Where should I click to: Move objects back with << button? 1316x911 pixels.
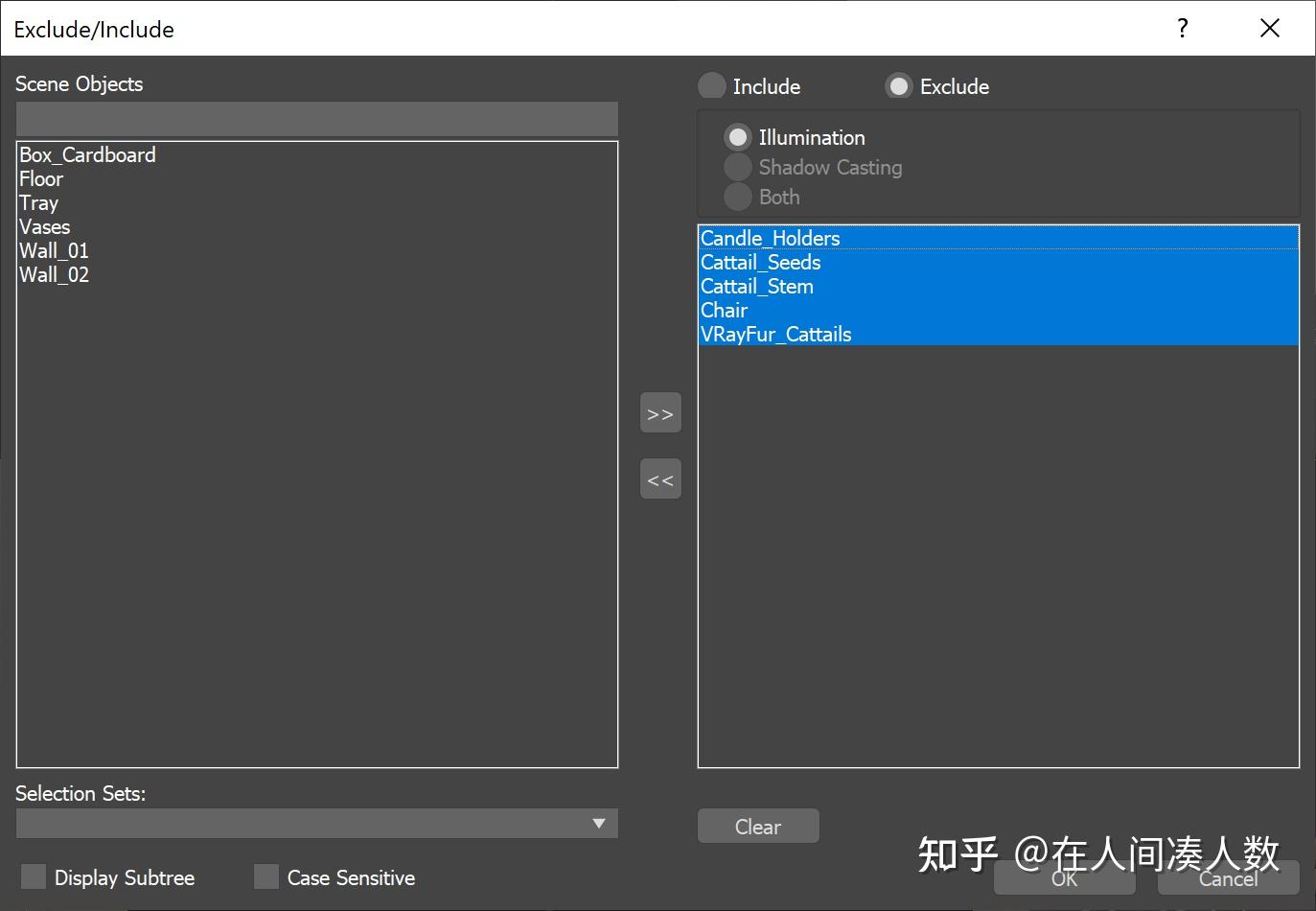(x=659, y=479)
